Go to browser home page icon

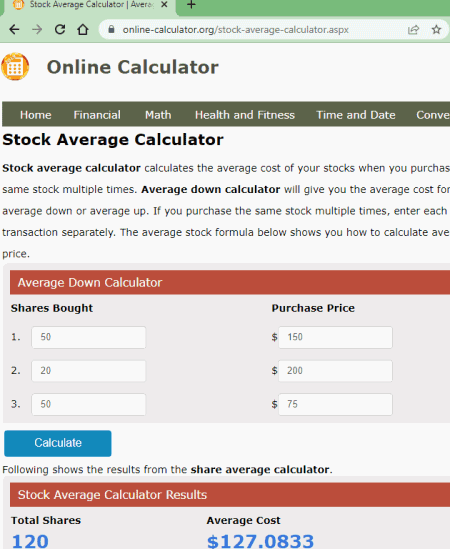click(x=83, y=29)
